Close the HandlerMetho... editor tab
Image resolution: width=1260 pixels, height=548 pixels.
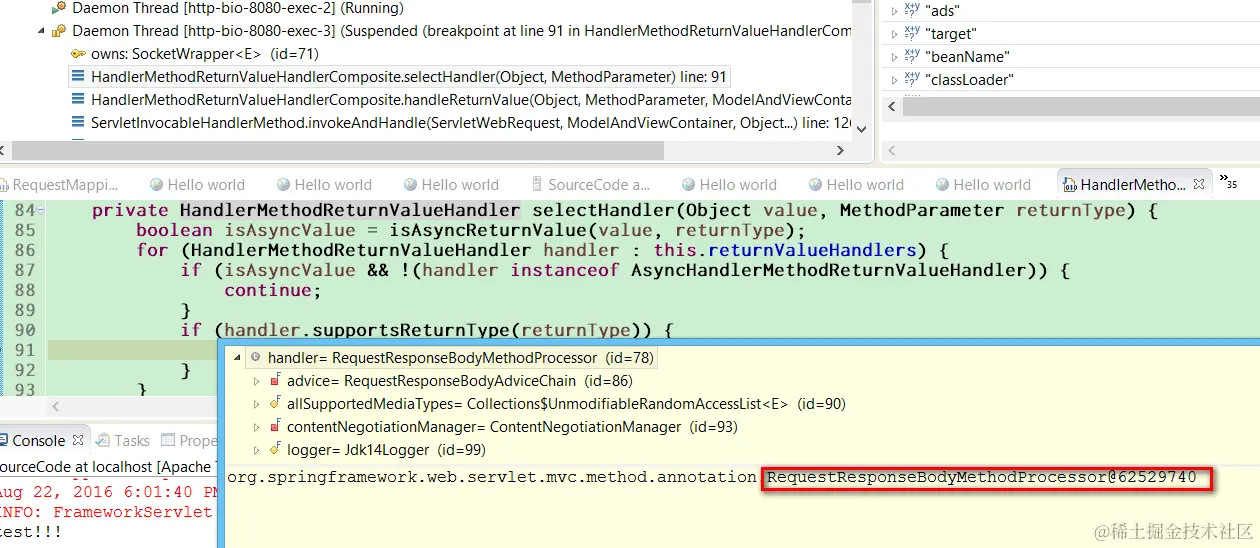click(1200, 184)
